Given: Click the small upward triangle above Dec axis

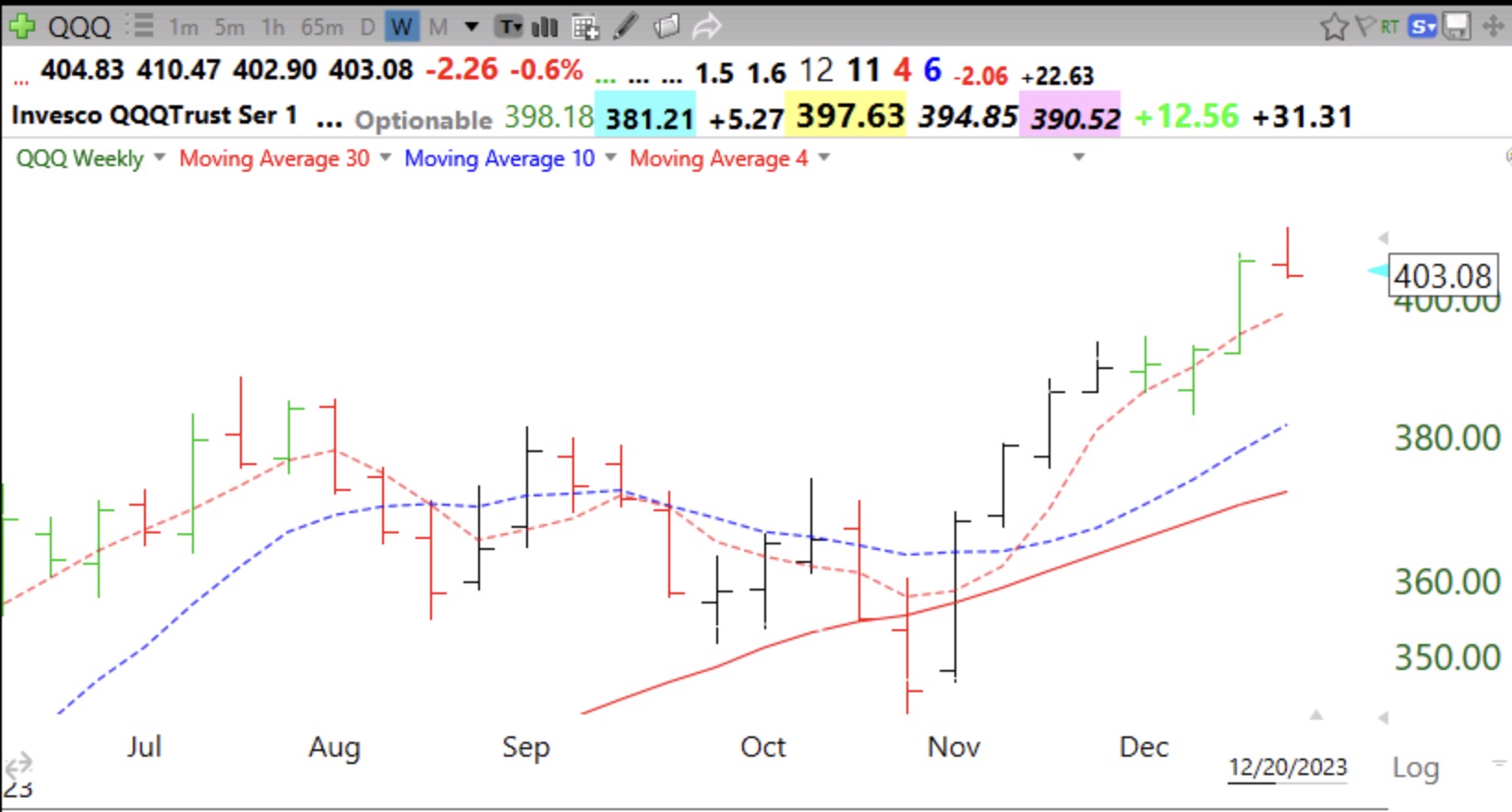Looking at the screenshot, I should point(1316,715).
